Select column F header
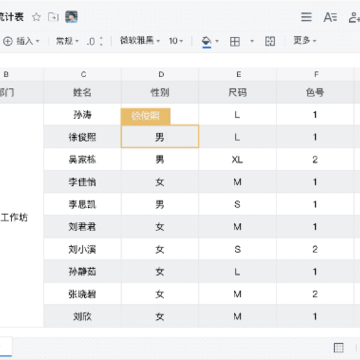Image resolution: width=360 pixels, height=360 pixels. [315, 74]
